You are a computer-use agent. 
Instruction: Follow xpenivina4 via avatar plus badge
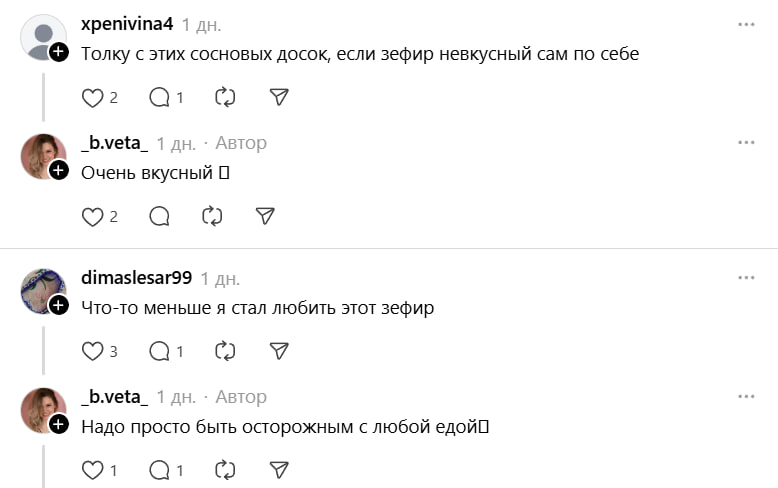[x=59, y=52]
